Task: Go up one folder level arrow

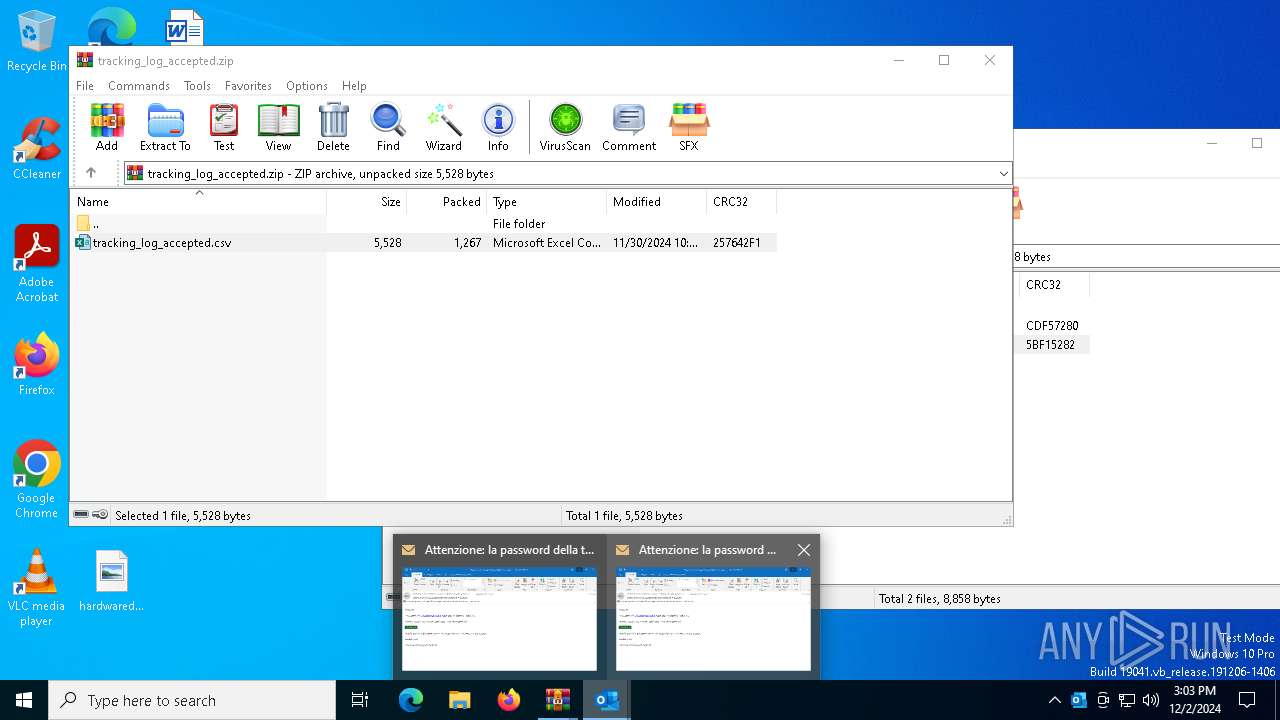Action: (91, 173)
